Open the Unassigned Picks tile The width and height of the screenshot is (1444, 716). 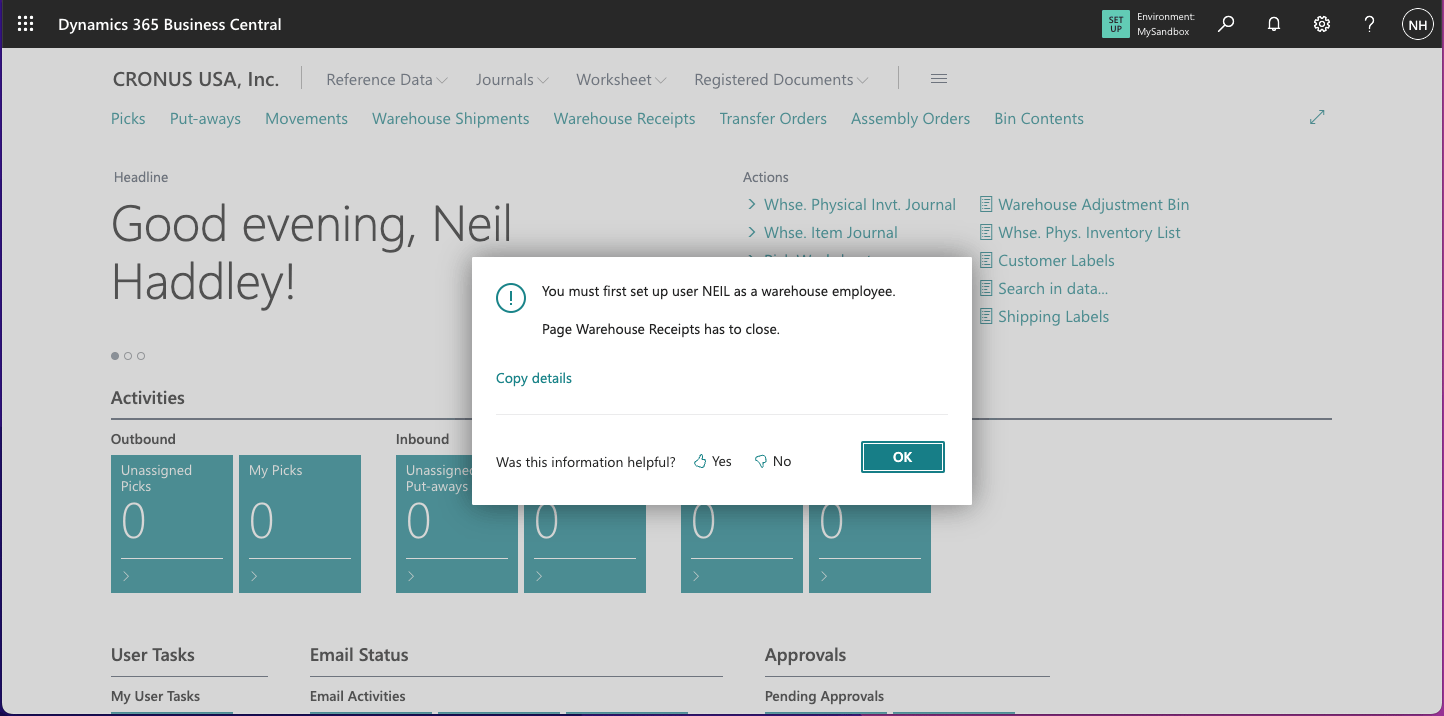[171, 523]
